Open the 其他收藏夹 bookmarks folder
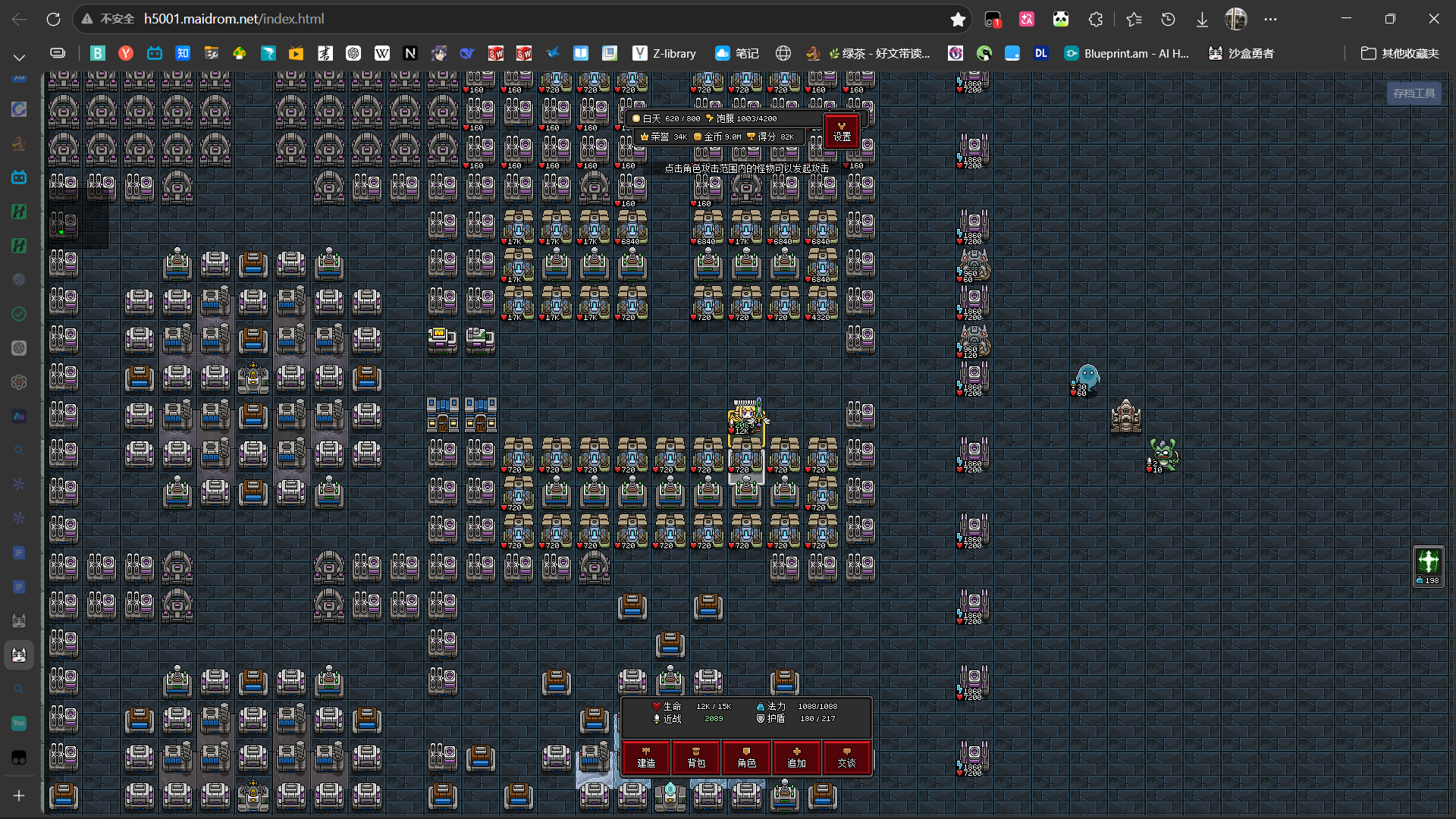The height and width of the screenshot is (819, 1456). (1400, 53)
